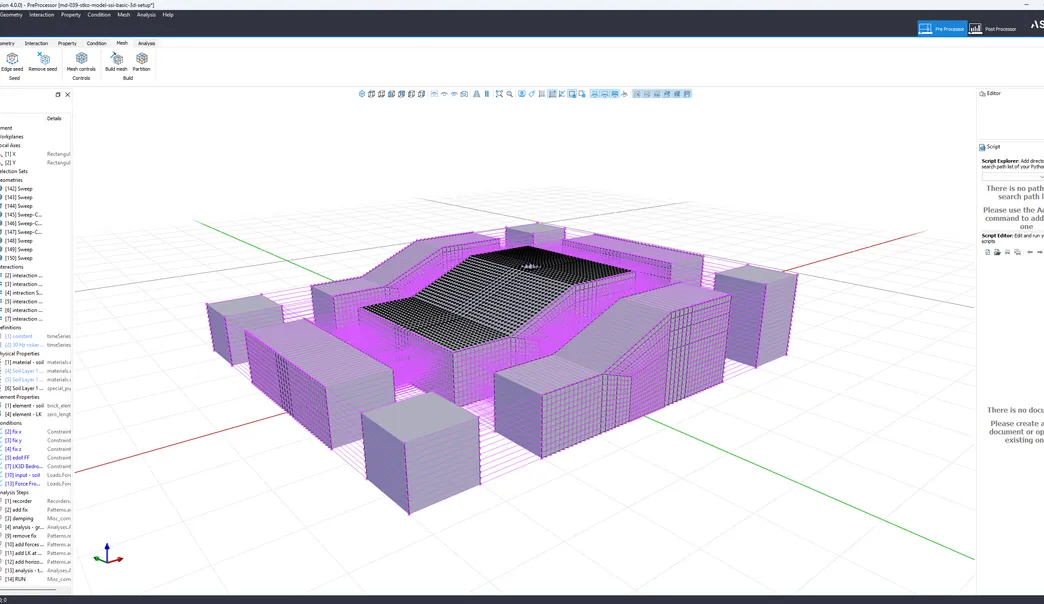Image resolution: width=1044 pixels, height=604 pixels.
Task: Select the [2] fix x condition
Action: tap(13, 432)
